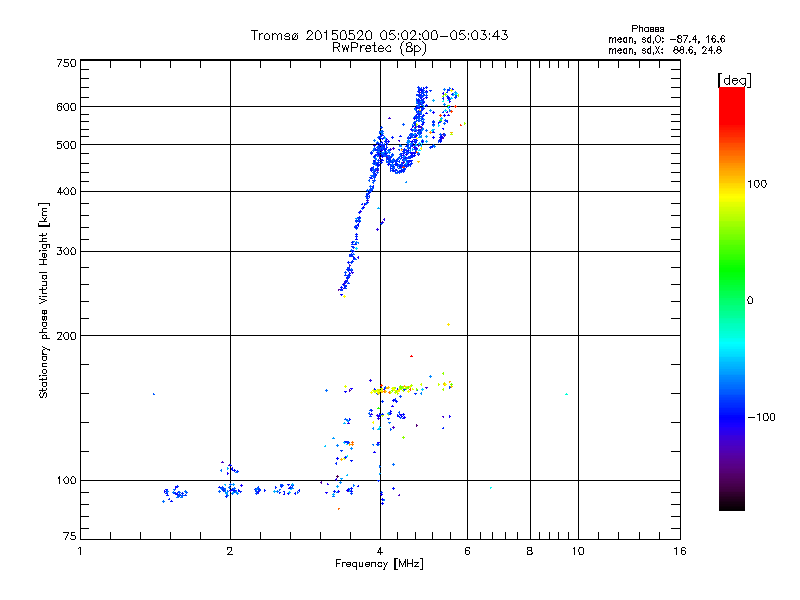Click the 'Frequency [MHz]' axis title

[379, 564]
